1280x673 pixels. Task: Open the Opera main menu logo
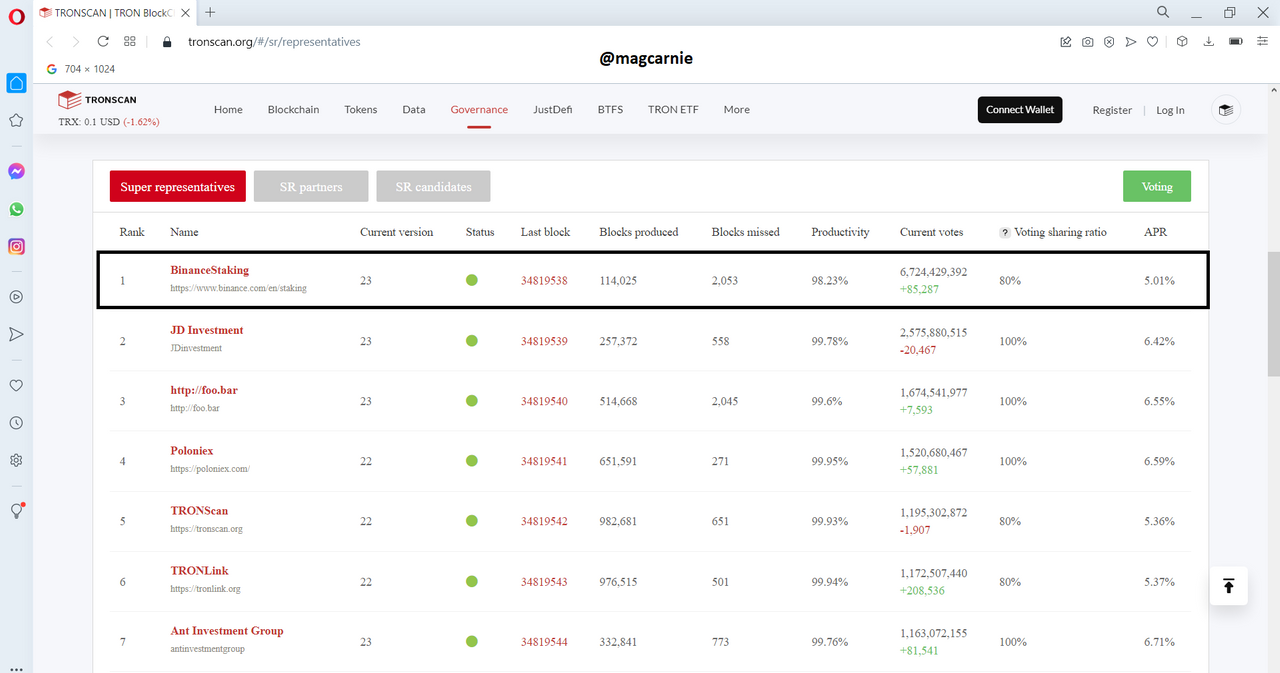[x=16, y=16]
